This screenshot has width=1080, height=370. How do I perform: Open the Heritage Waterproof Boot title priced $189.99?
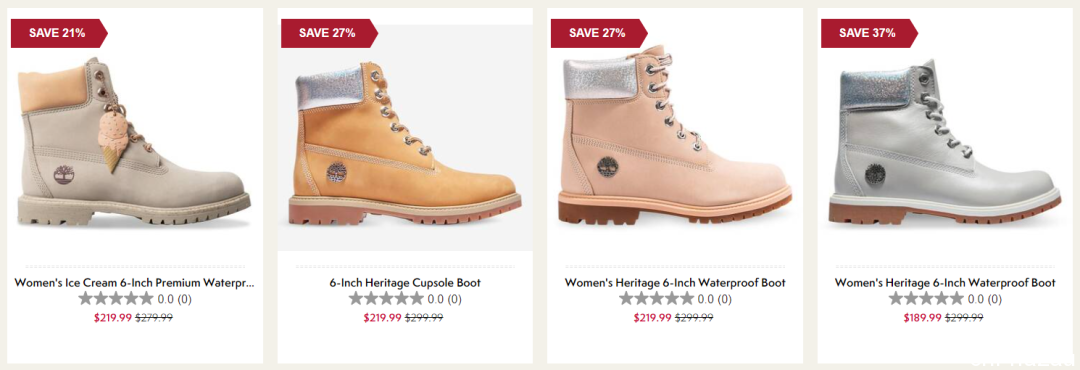pos(945,282)
